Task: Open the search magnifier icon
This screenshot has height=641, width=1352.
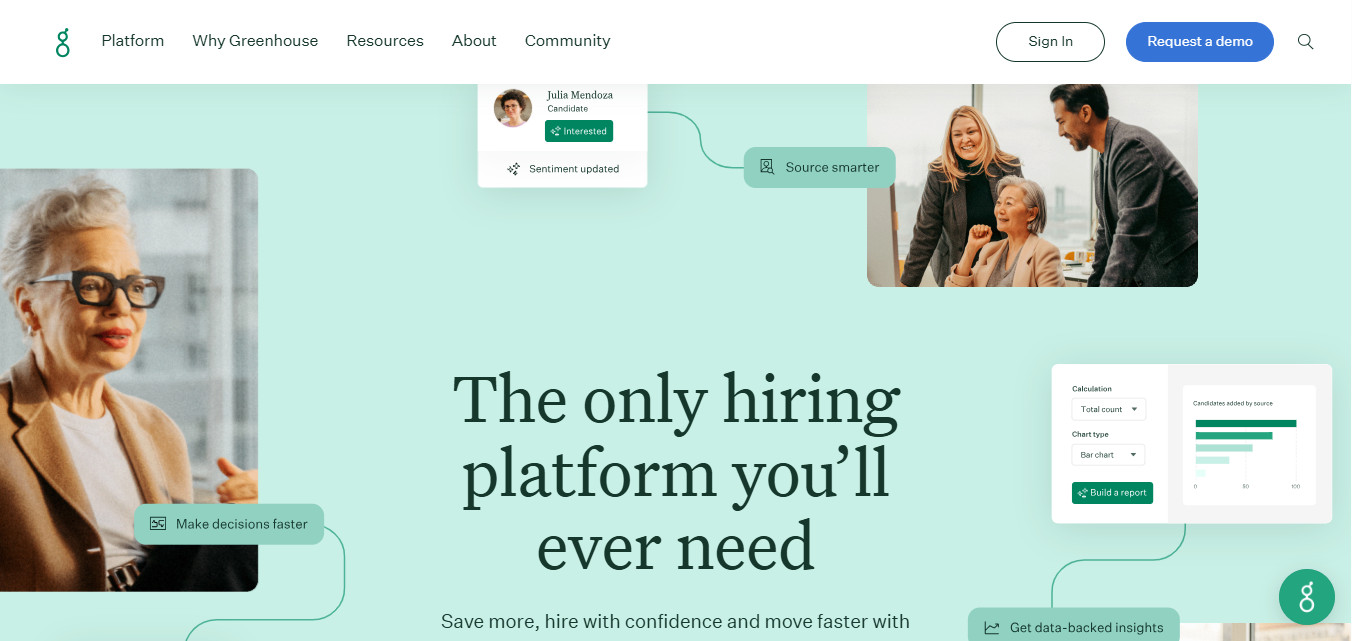Action: pyautogui.click(x=1305, y=42)
